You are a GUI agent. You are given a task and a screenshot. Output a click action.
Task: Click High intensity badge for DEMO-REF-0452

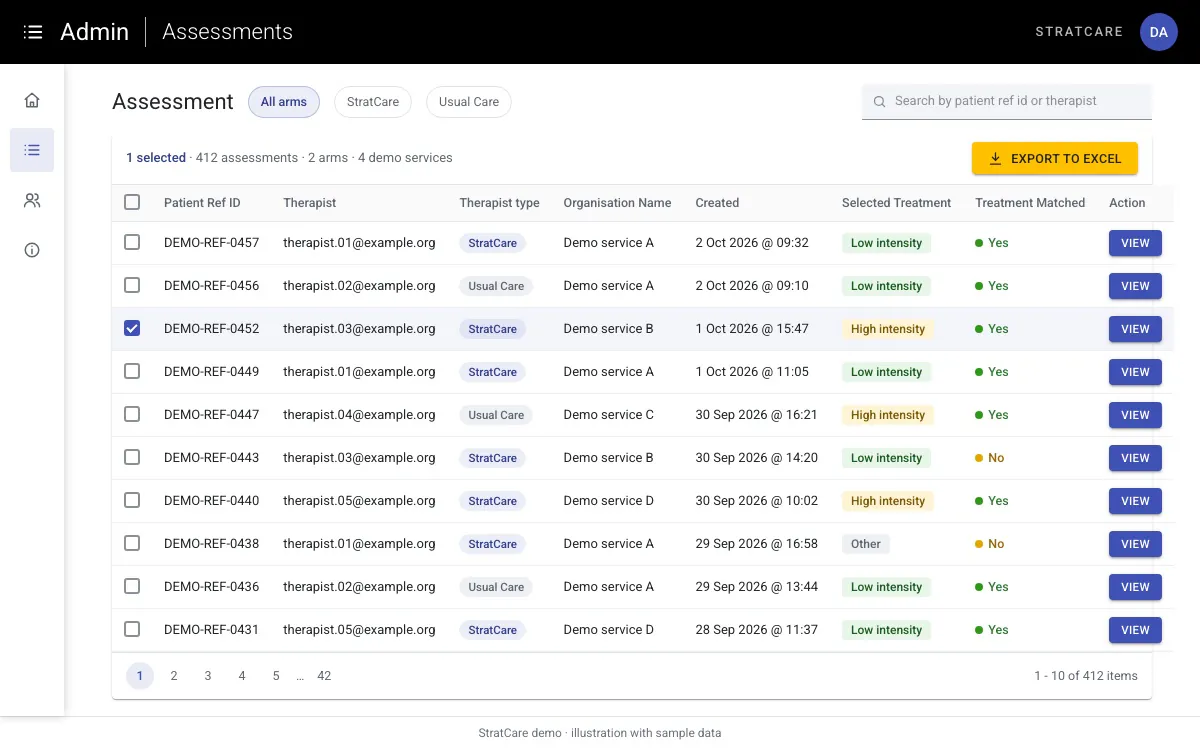(x=888, y=329)
